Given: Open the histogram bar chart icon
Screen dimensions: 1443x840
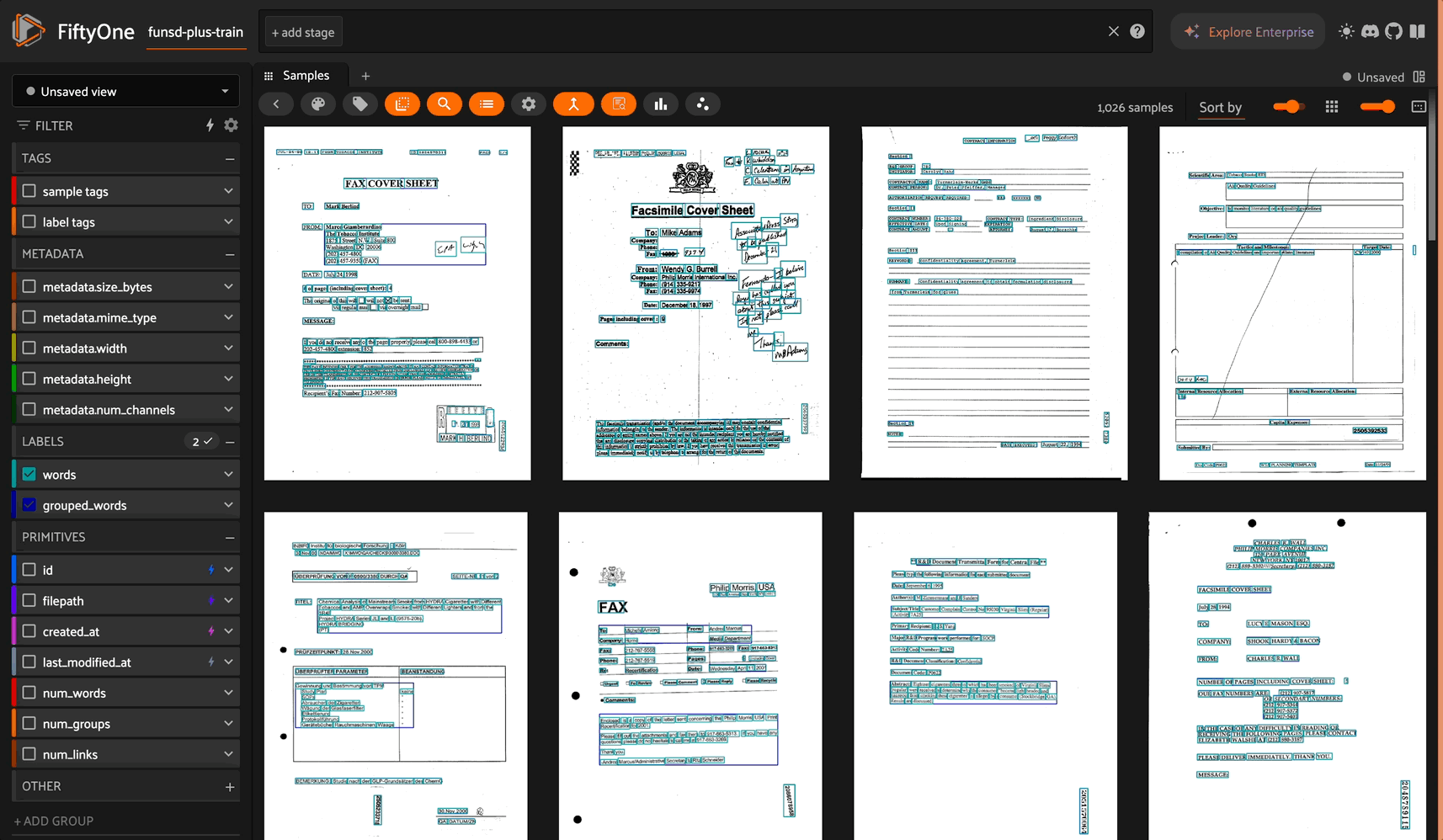Looking at the screenshot, I should (661, 104).
